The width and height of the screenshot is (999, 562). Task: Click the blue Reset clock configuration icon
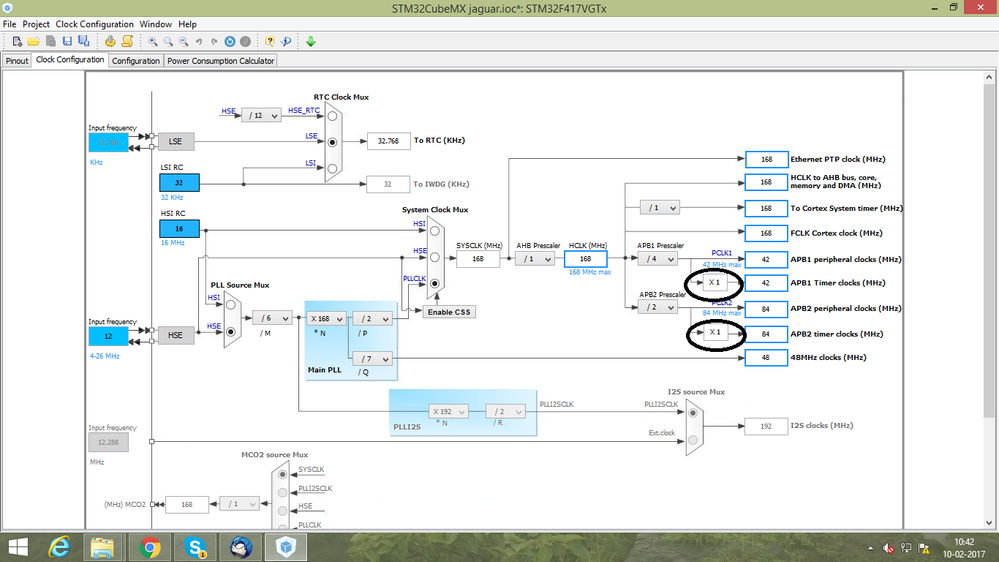click(229, 41)
